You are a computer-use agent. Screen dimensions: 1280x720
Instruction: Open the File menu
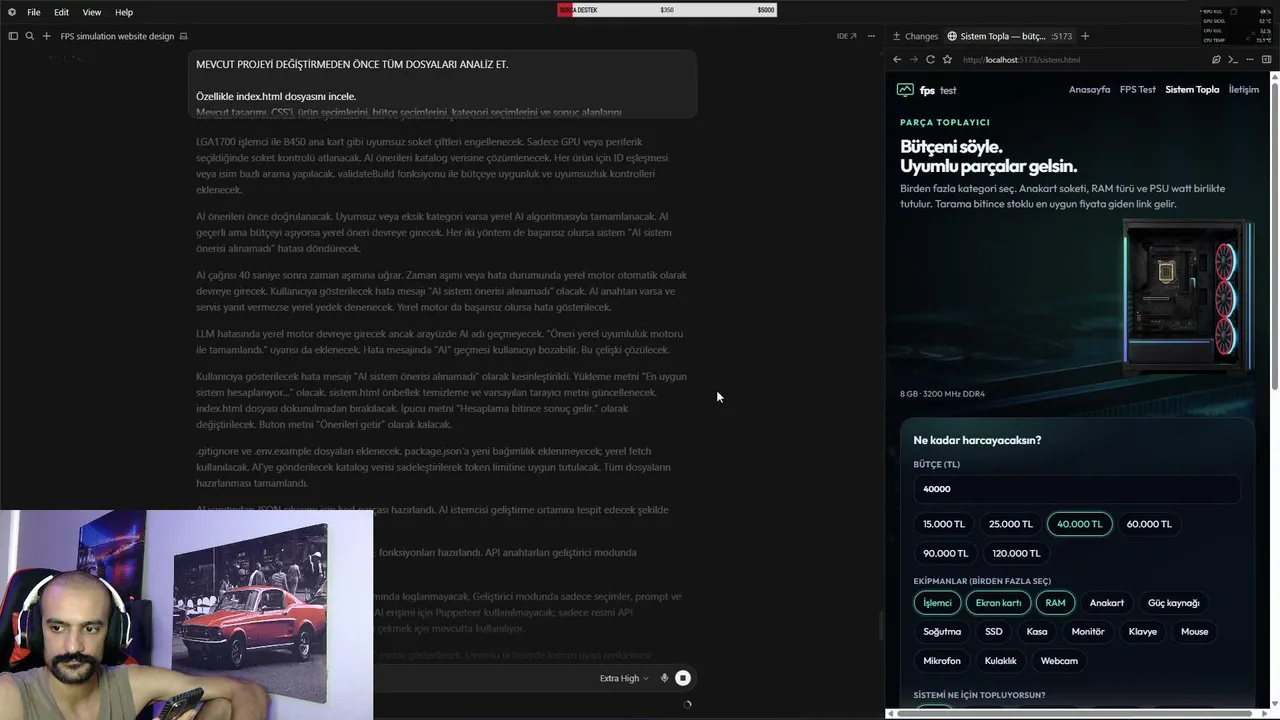(34, 12)
